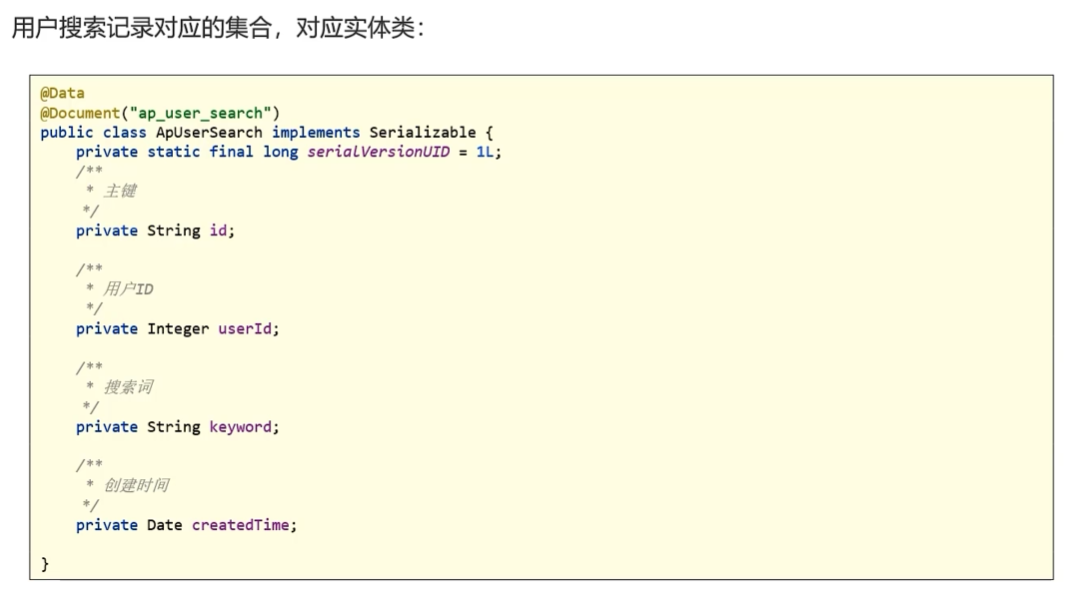This screenshot has height=589, width=1066.
Task: Click the Integer type keyword
Action: 178,329
